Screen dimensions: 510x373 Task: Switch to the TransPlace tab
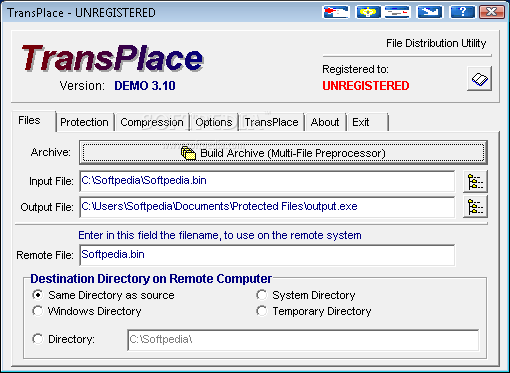click(271, 122)
